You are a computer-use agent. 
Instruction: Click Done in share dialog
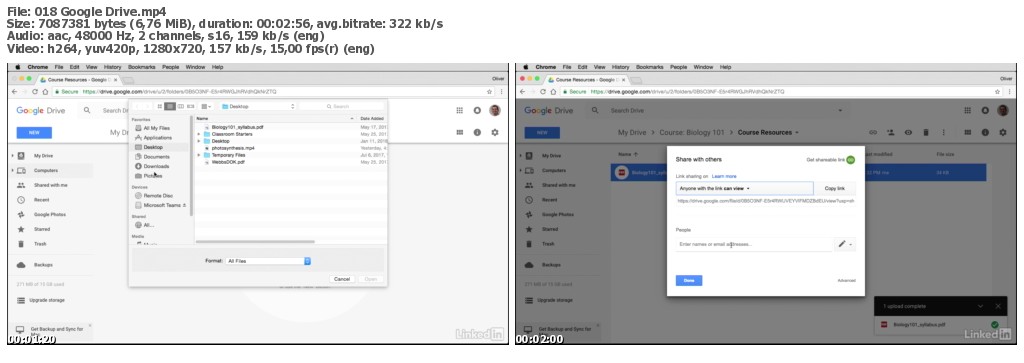pos(688,281)
